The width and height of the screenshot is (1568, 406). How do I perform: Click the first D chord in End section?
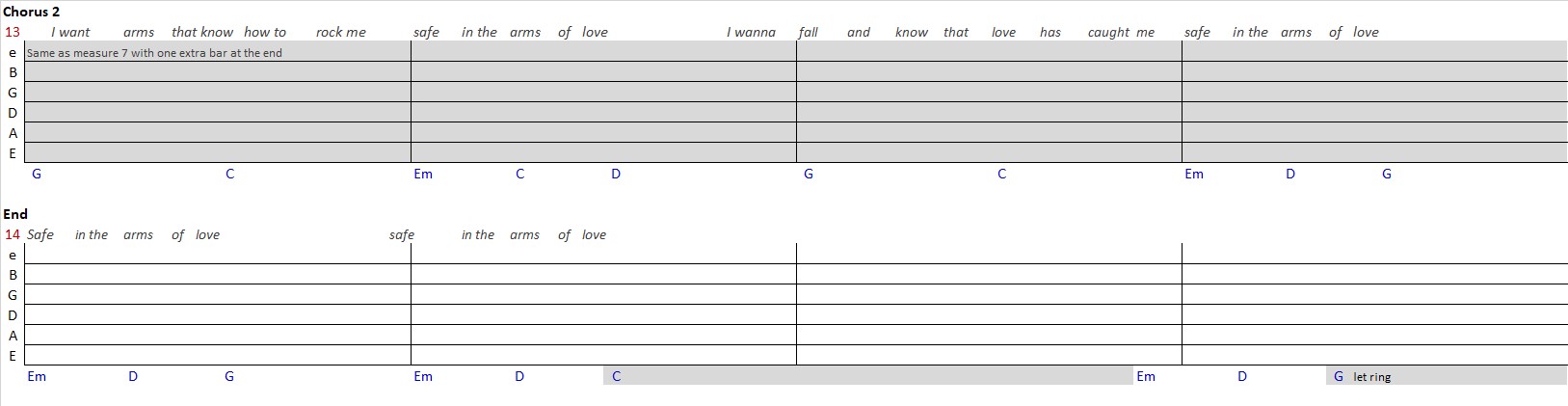coord(133,376)
